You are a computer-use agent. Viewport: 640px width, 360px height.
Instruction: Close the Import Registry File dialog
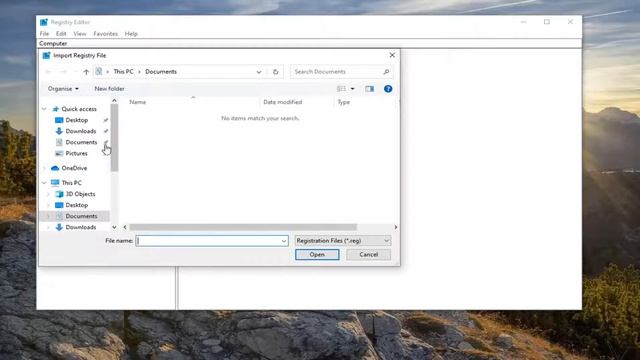pyautogui.click(x=392, y=55)
